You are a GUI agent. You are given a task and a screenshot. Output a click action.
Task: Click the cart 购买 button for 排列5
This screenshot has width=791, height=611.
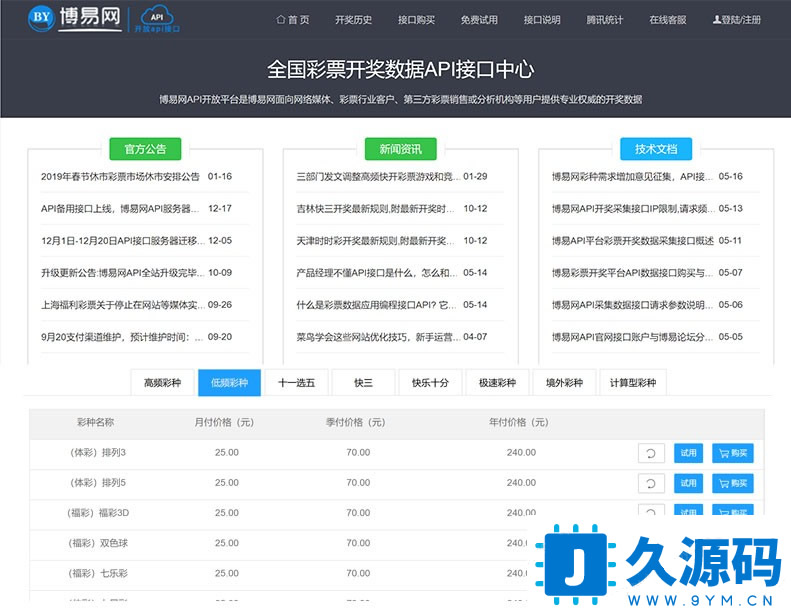coord(733,484)
